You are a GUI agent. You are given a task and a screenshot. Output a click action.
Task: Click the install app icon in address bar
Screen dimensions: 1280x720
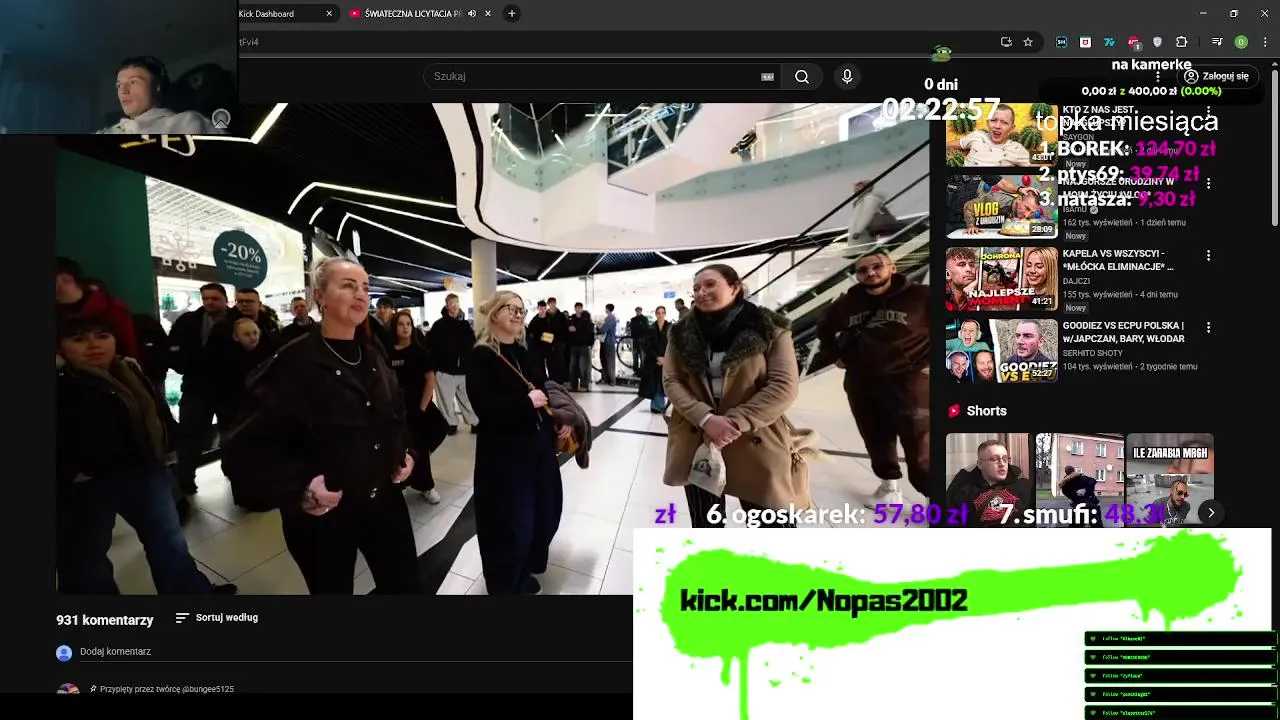tap(1006, 42)
